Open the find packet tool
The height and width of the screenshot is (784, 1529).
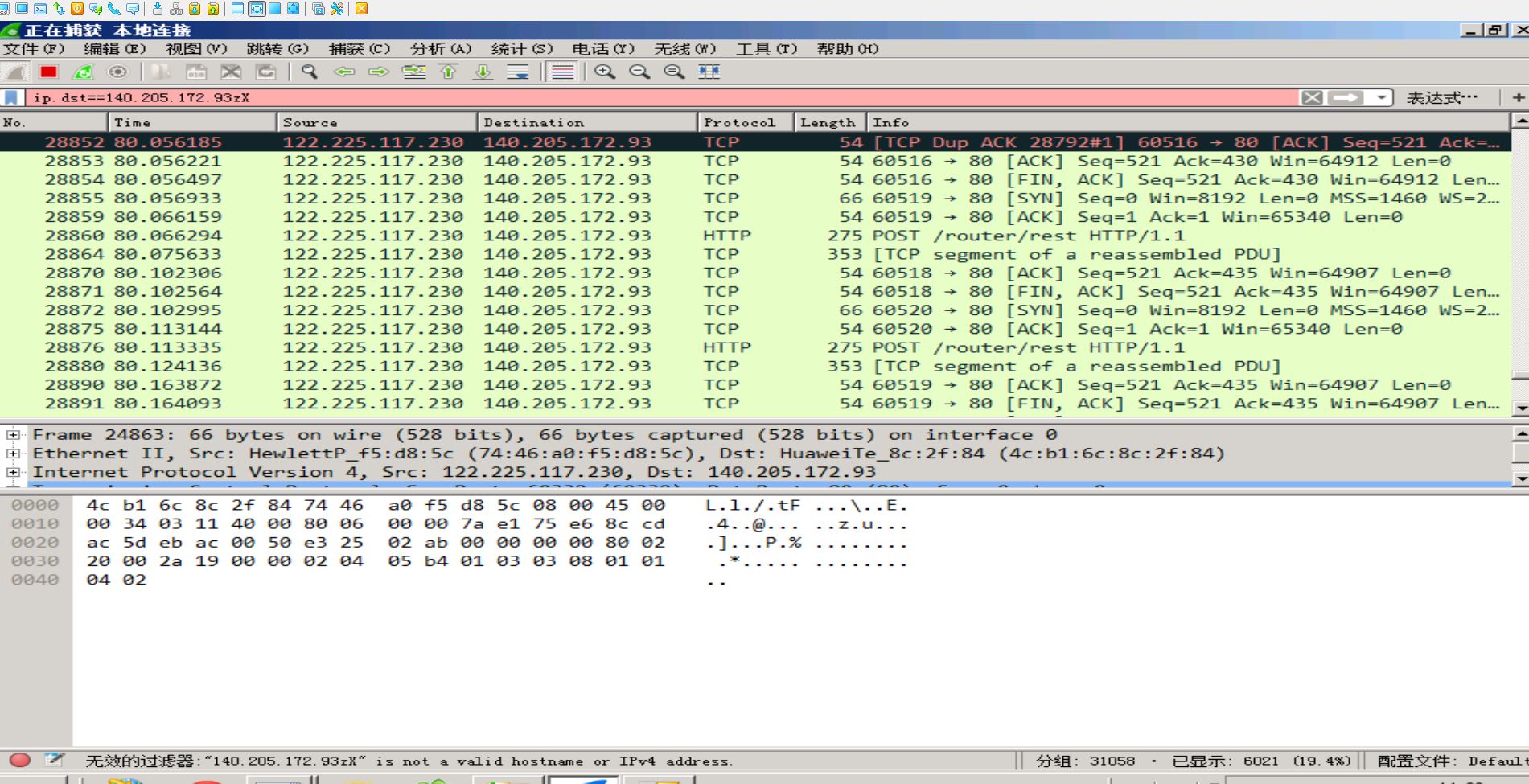(x=308, y=72)
